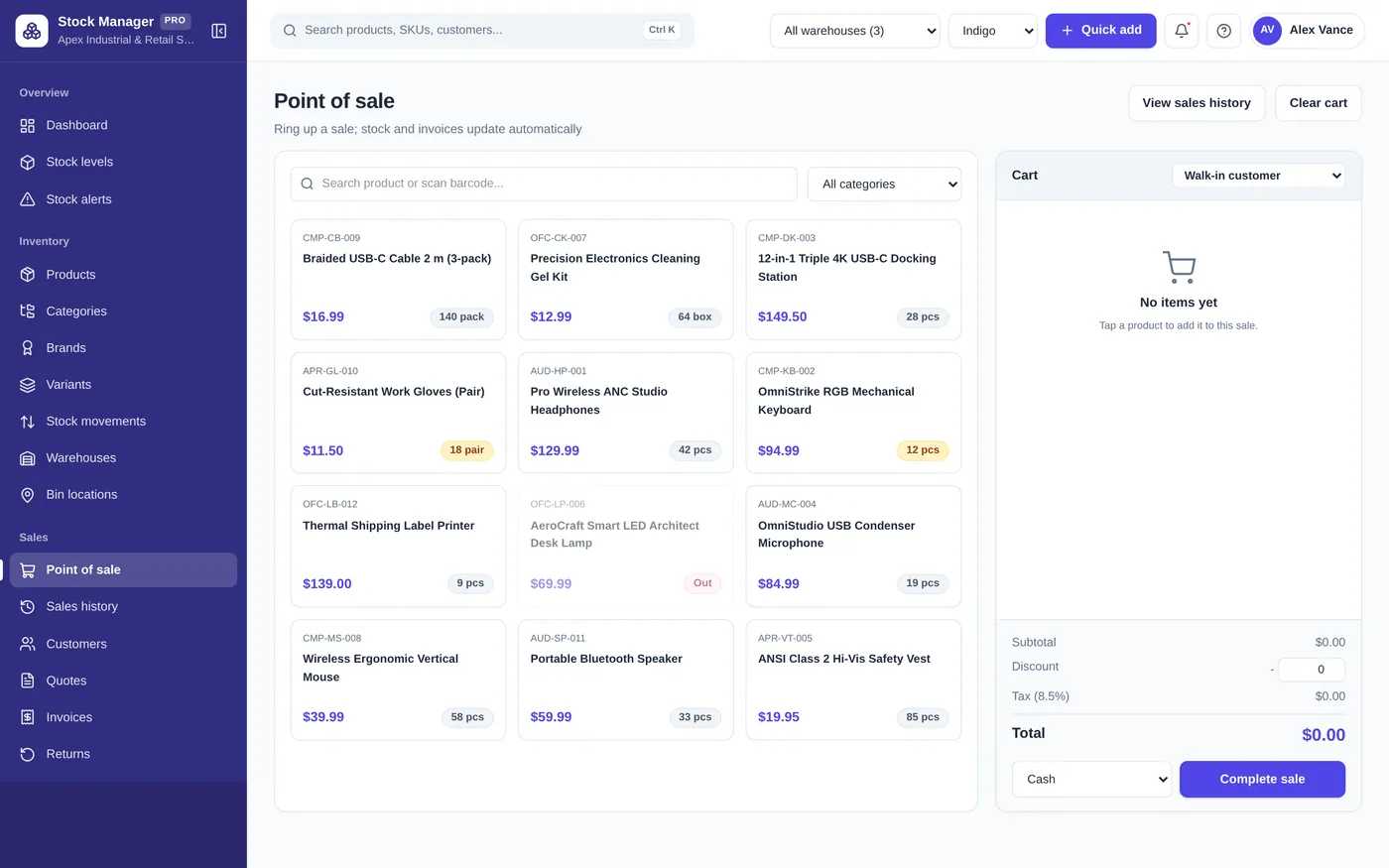The image size is (1389, 868).
Task: Click the magnifier icon in product search
Action: [x=308, y=184]
